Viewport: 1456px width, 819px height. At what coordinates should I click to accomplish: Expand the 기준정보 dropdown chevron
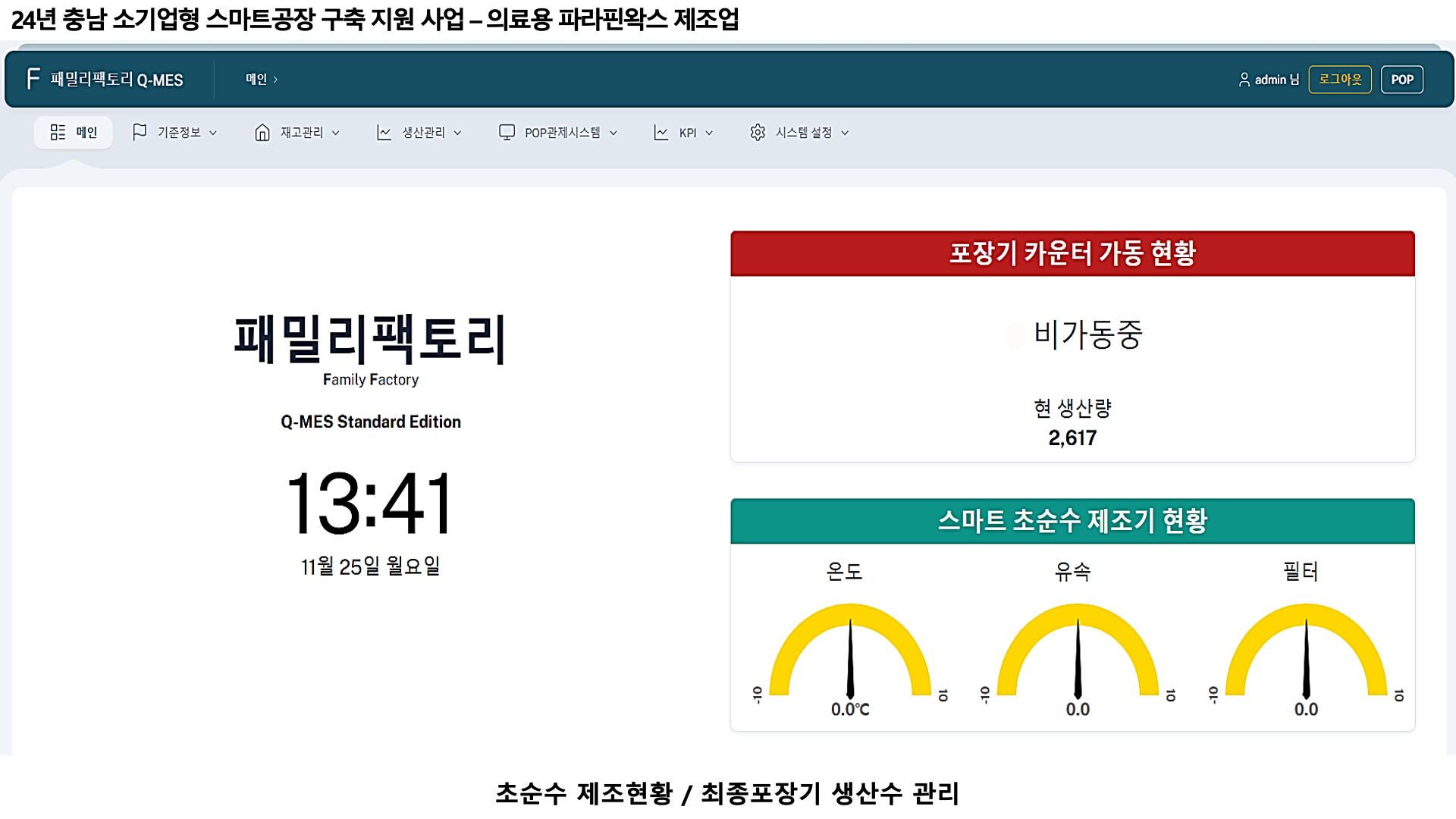pyautogui.click(x=213, y=133)
